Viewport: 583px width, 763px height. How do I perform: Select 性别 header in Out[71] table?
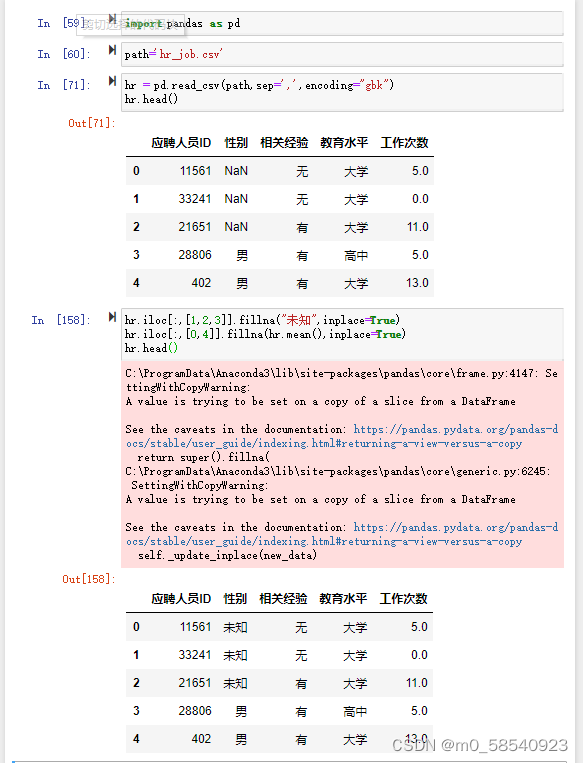click(x=236, y=143)
